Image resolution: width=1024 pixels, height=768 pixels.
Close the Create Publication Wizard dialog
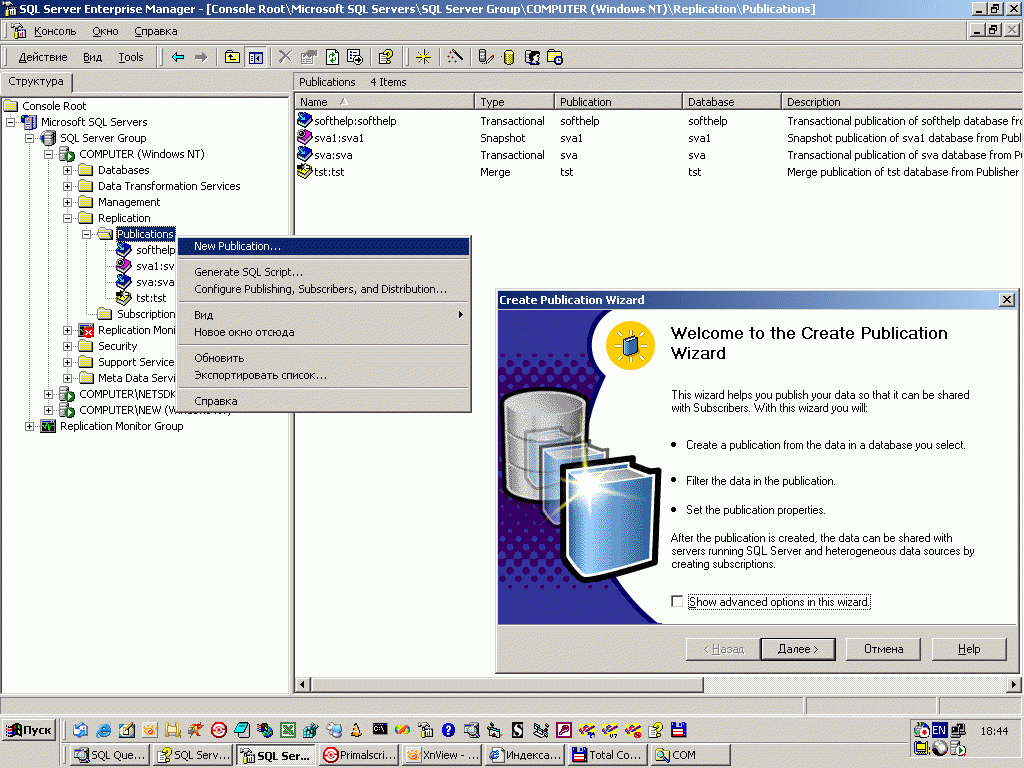click(1007, 300)
